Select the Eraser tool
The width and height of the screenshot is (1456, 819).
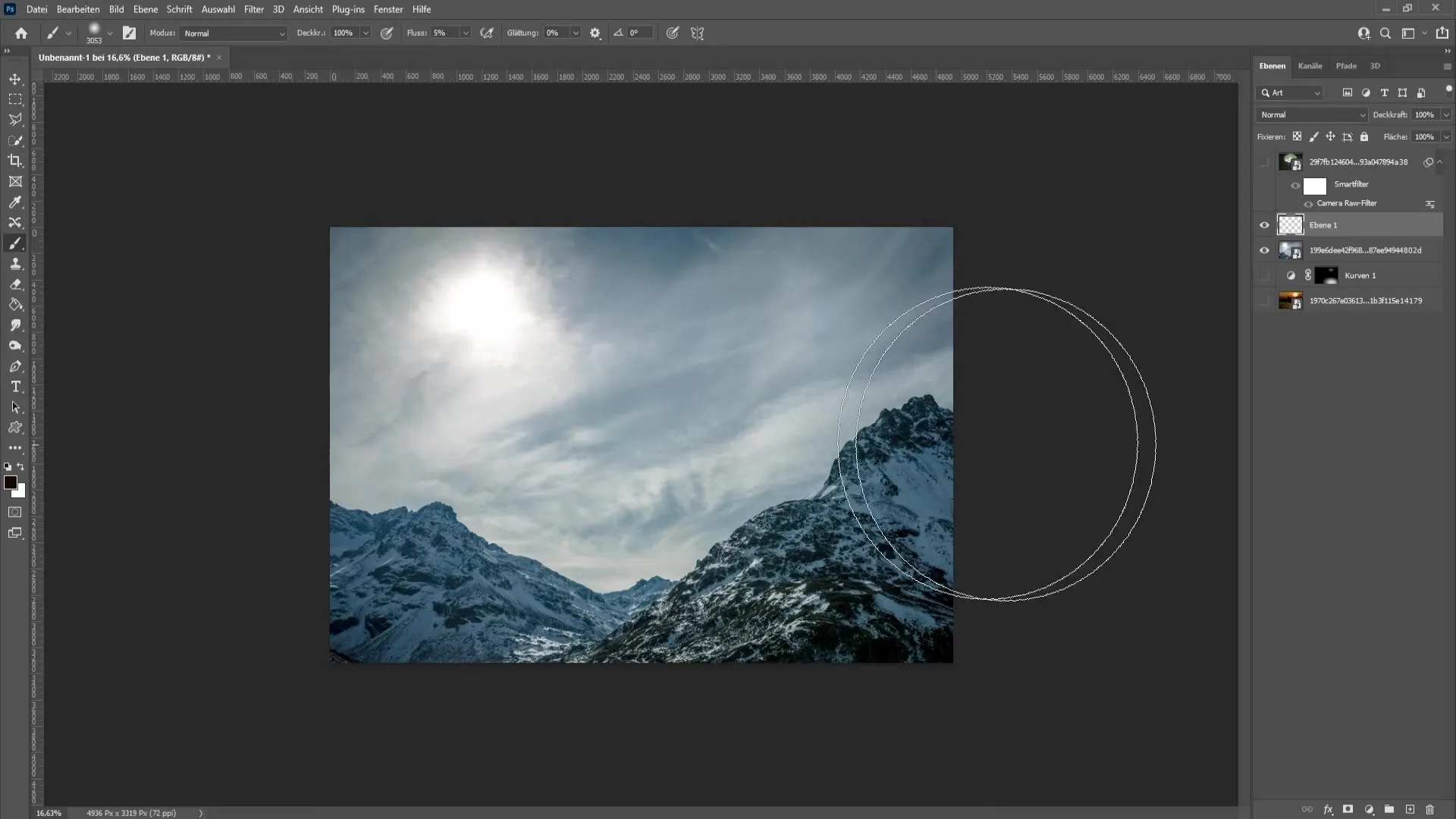15,284
